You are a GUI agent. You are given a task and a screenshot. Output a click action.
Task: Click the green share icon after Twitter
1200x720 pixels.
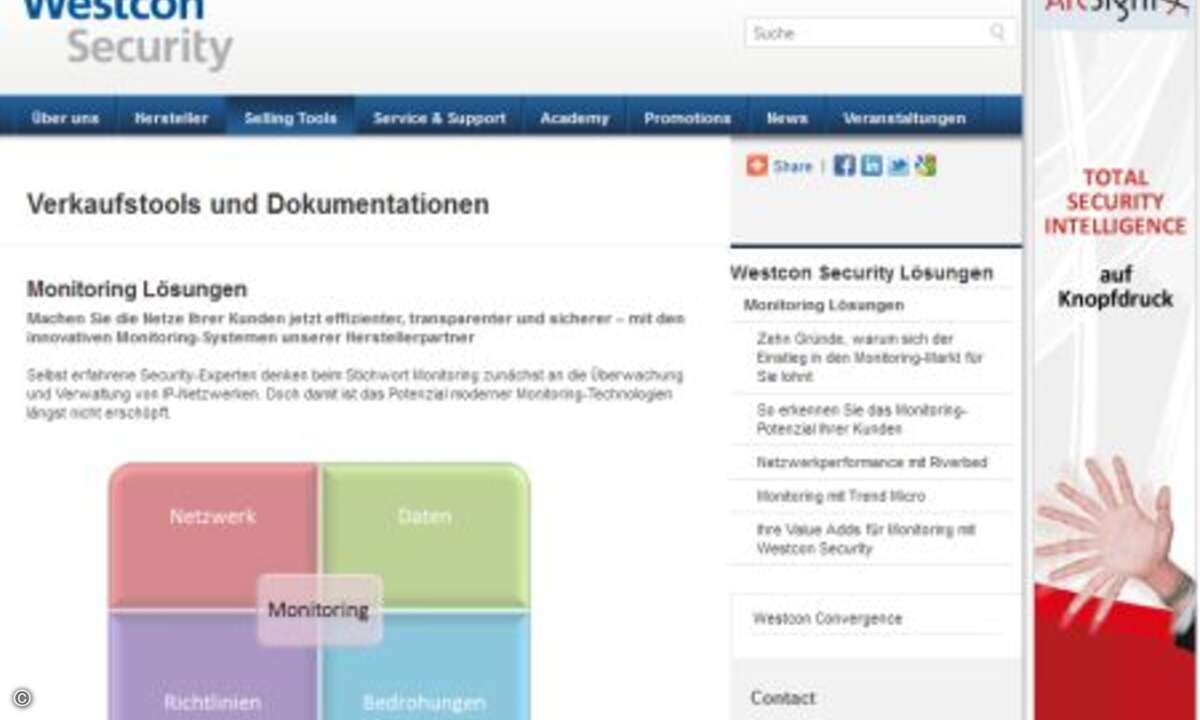(x=926, y=166)
